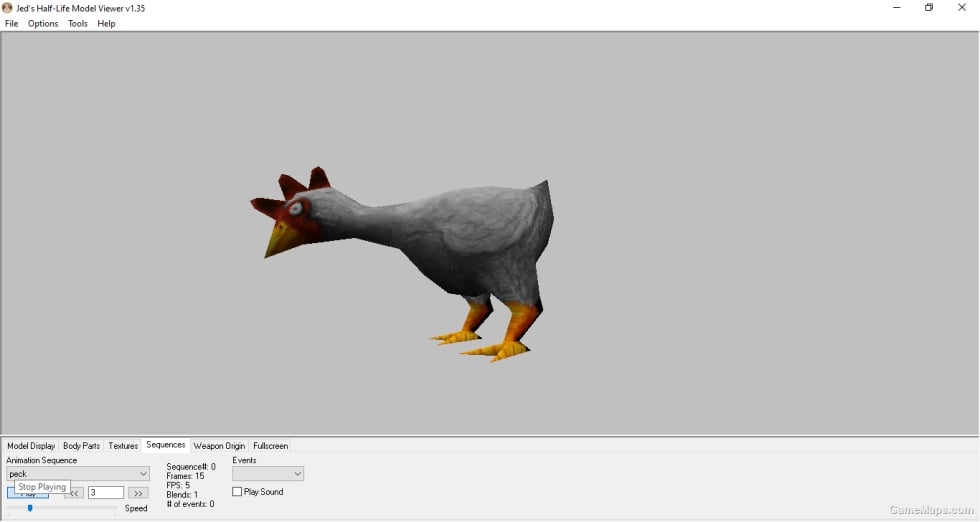Viewport: 980px width, 522px height.
Task: Switch to the Weapon Origin tab
Action: (x=219, y=446)
